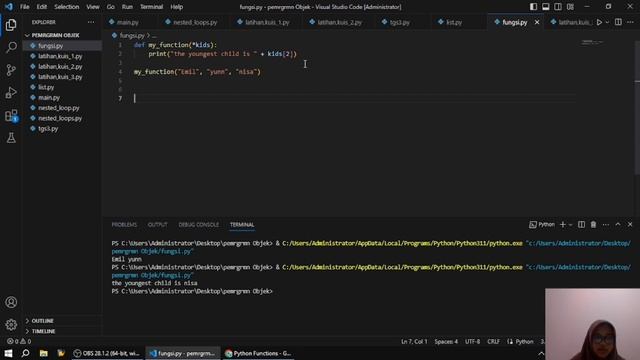Click the errors and warnings status indicator
The width and height of the screenshot is (640, 360).
tap(19, 341)
